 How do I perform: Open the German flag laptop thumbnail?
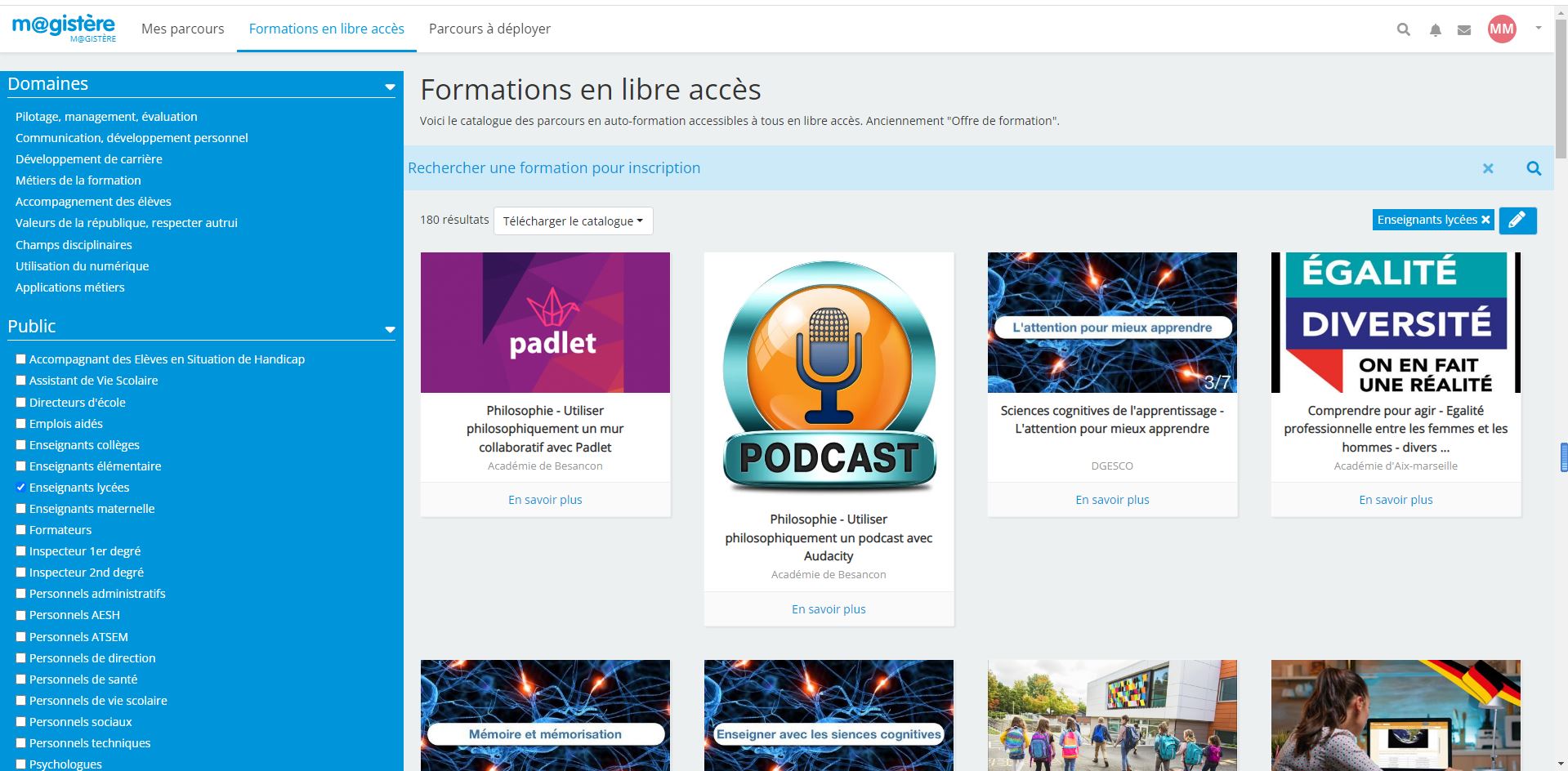(1396, 715)
